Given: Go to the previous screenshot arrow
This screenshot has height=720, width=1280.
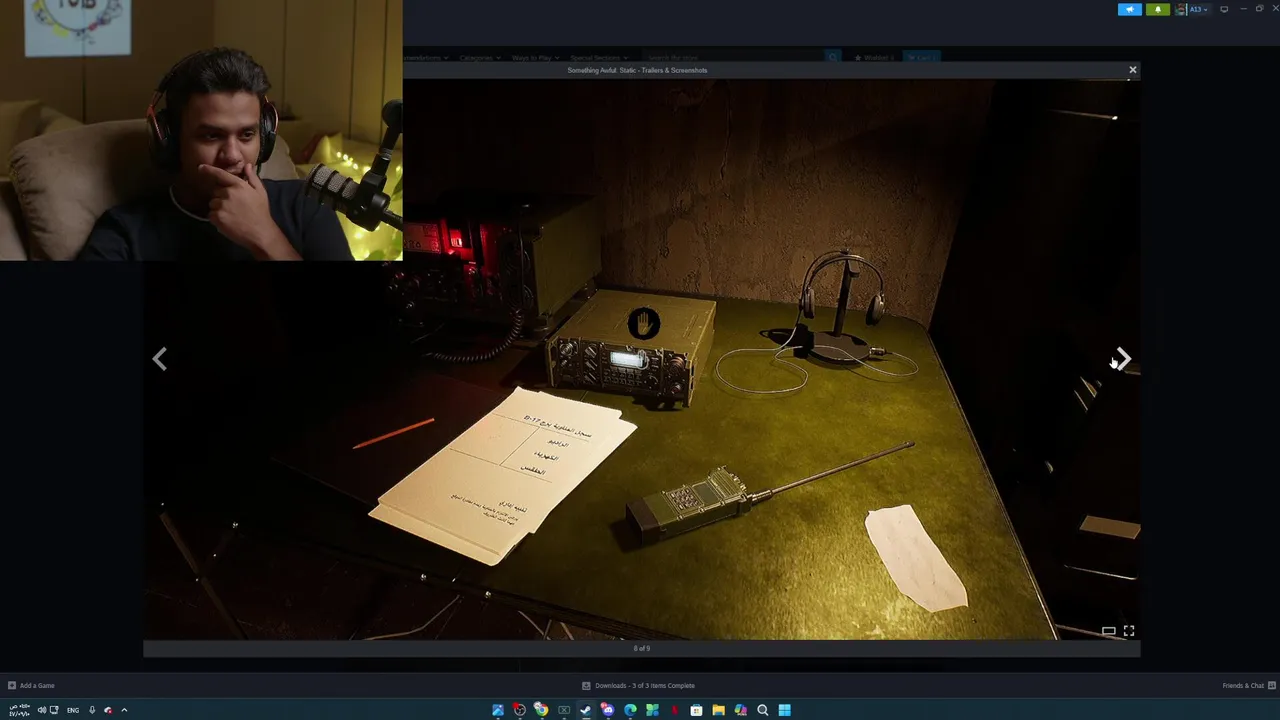Looking at the screenshot, I should (160, 358).
